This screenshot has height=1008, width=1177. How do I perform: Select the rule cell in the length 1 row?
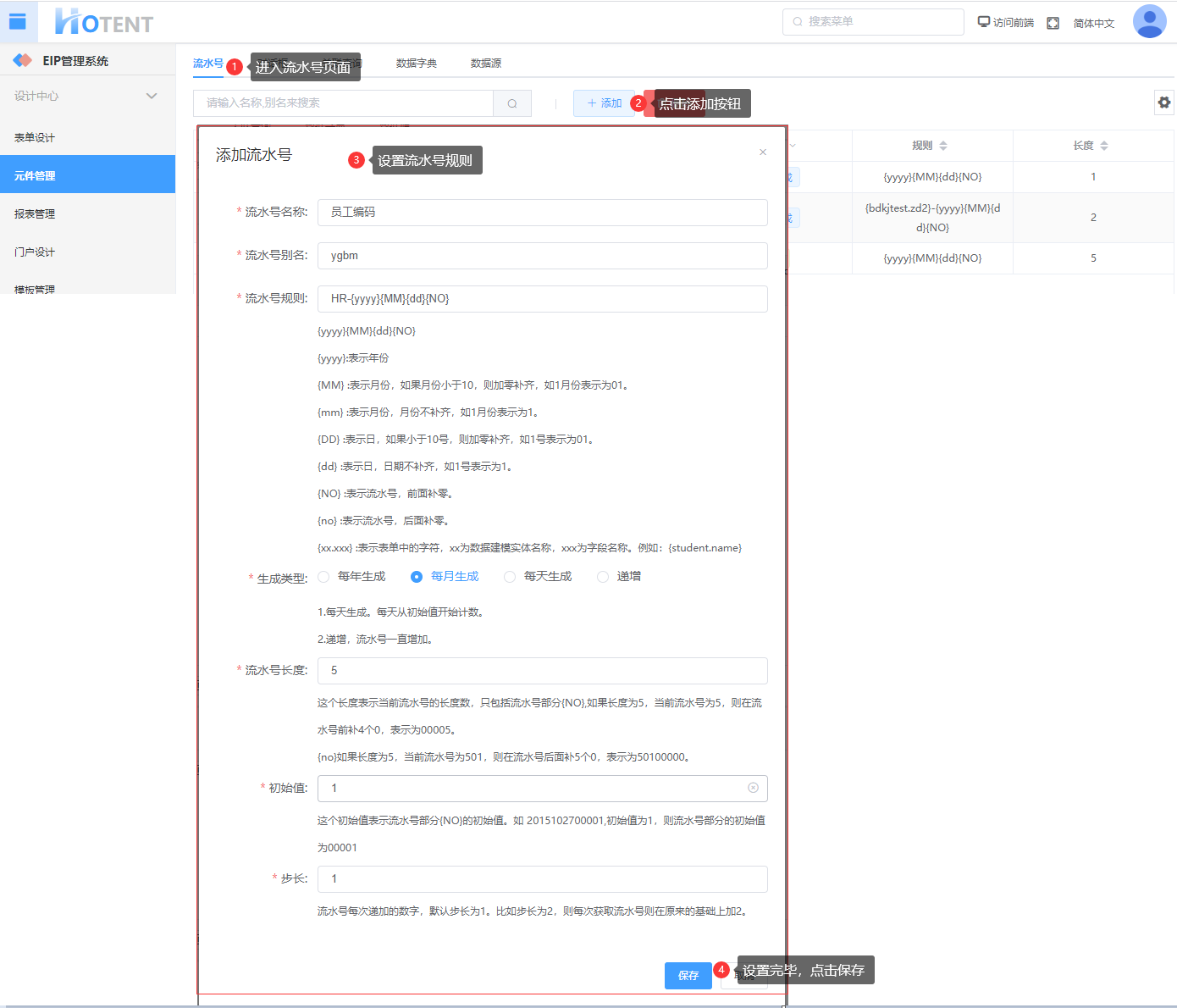point(932,177)
